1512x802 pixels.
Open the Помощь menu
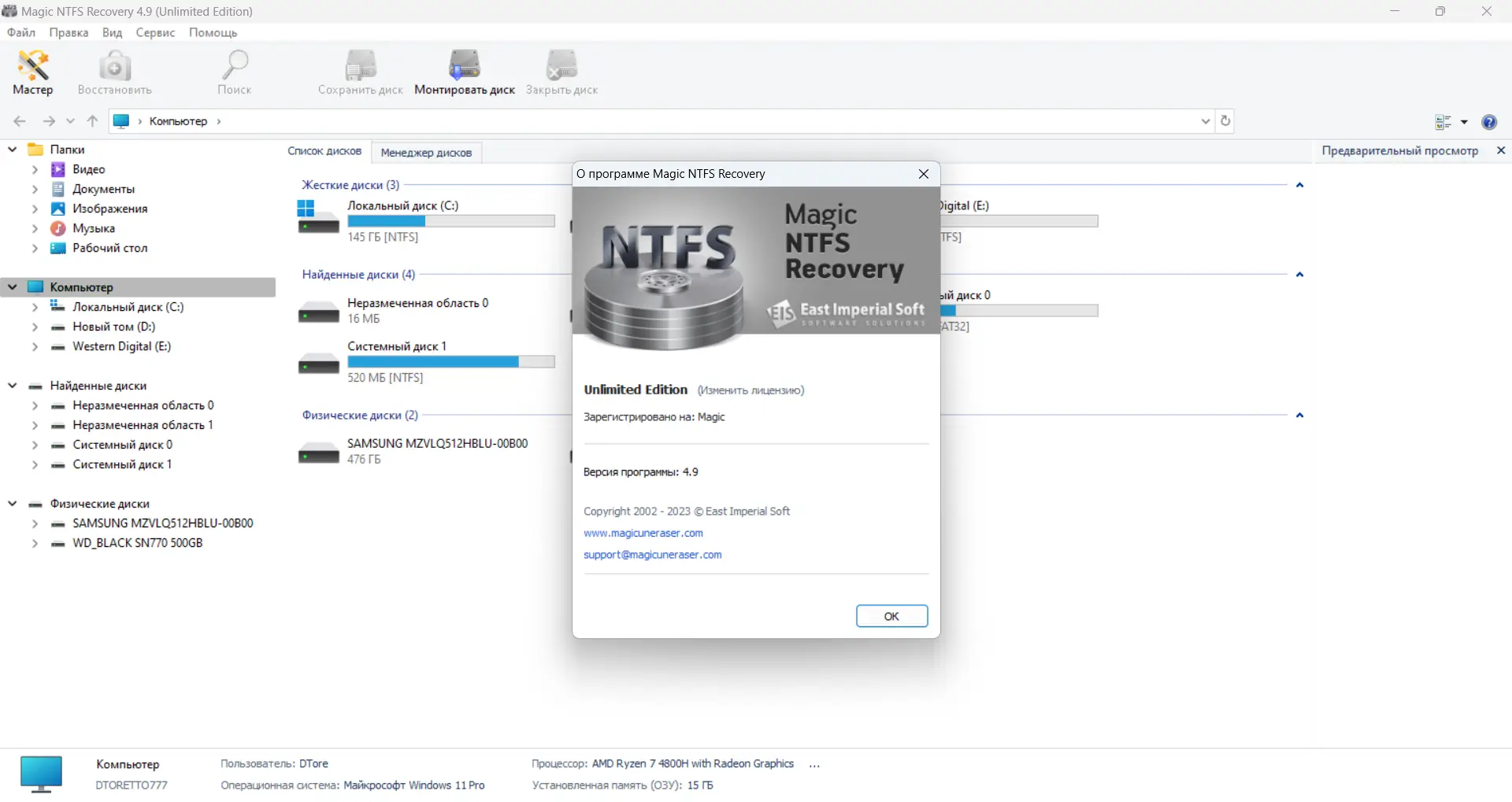tap(213, 32)
